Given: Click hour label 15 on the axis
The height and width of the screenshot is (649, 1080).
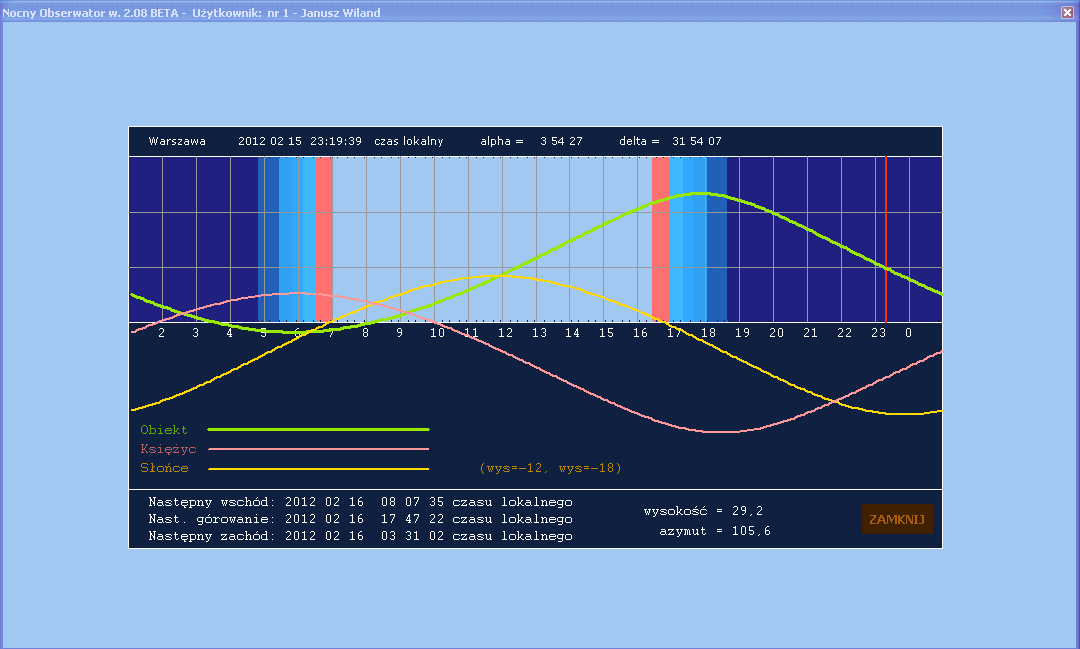Looking at the screenshot, I should [x=606, y=333].
